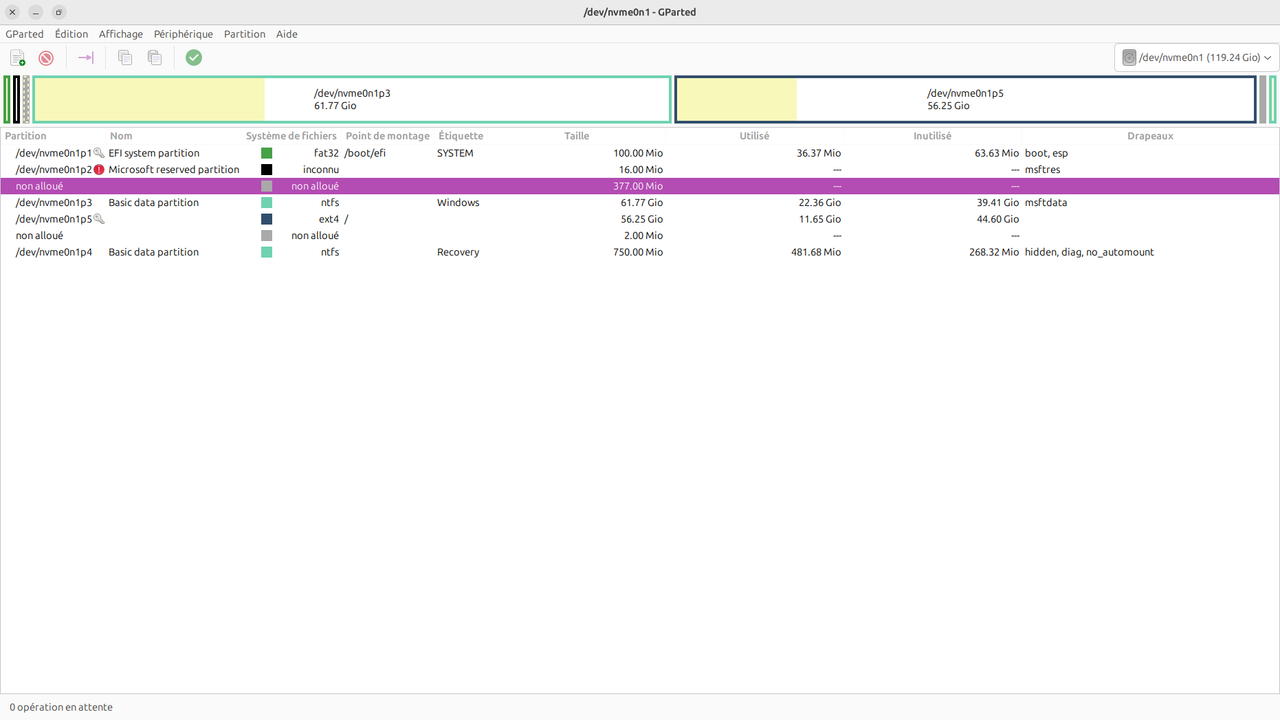
Task: Click the Windows label cell
Action: (458, 203)
